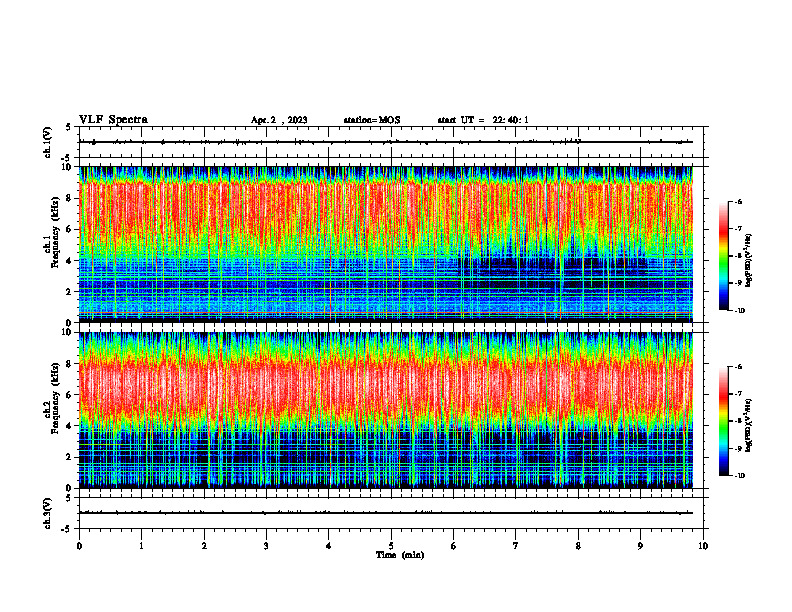Click time axis tick label "7"

pyautogui.click(x=516, y=546)
